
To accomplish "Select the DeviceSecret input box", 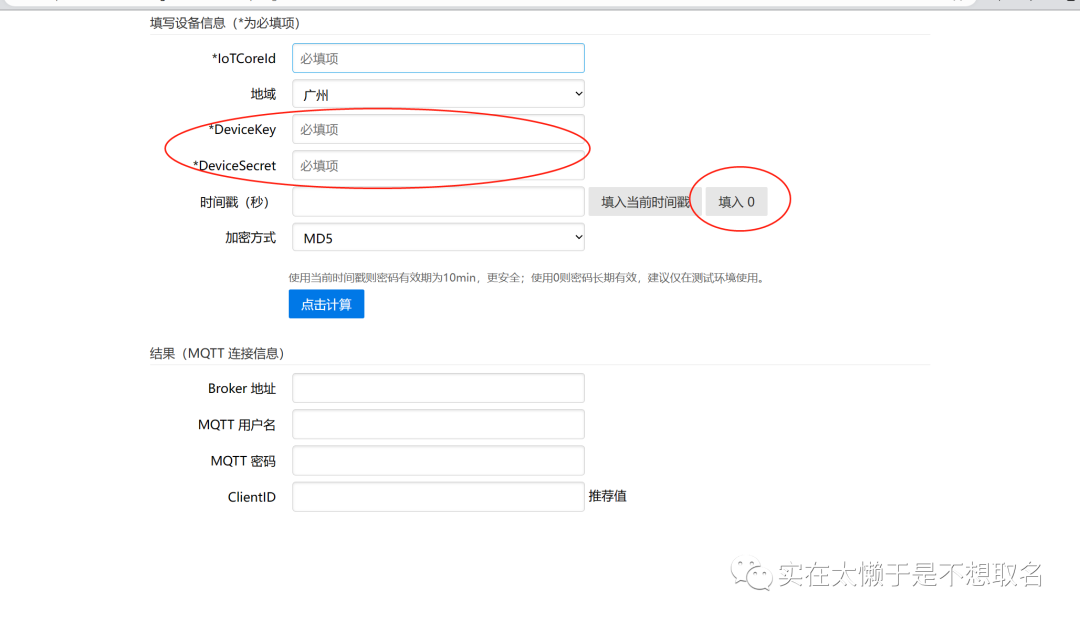I will 438,165.
